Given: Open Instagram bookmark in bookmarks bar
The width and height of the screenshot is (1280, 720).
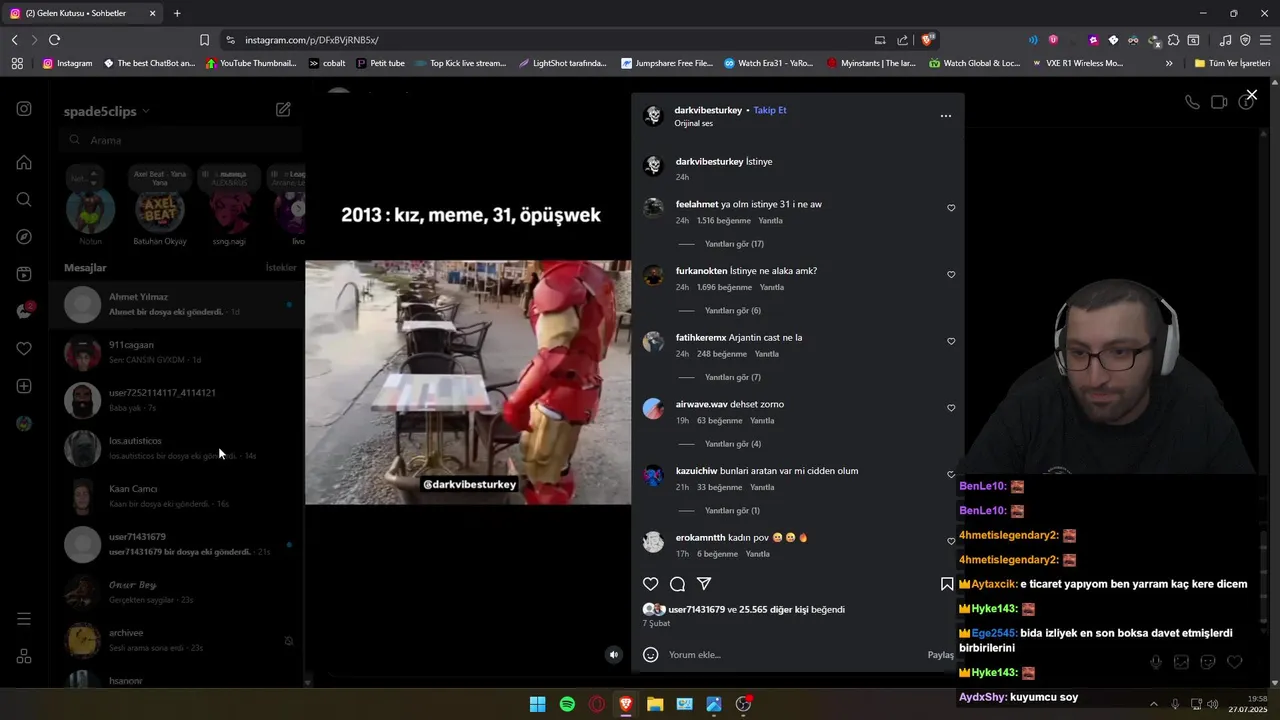Looking at the screenshot, I should click(67, 63).
